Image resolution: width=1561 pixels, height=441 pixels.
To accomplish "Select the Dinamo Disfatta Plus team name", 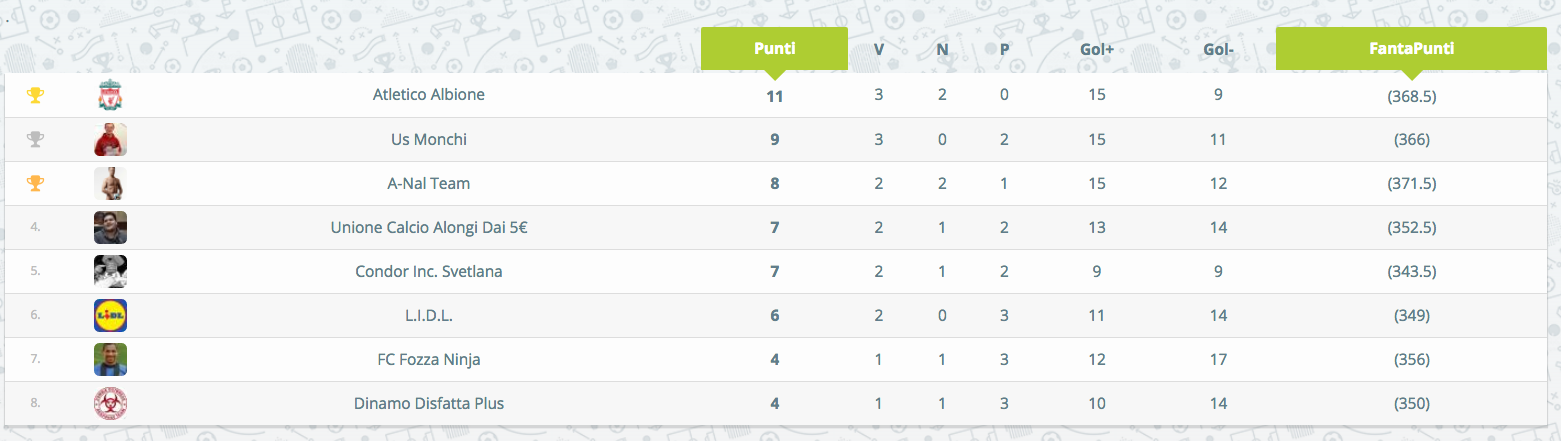I will [428, 403].
